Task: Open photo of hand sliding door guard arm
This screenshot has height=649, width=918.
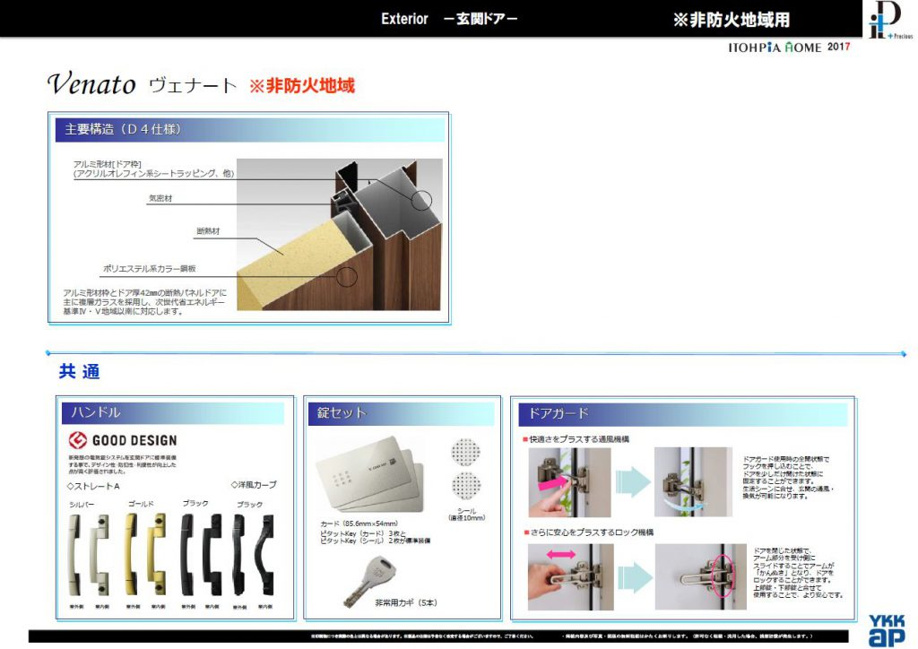Action: pos(571,578)
